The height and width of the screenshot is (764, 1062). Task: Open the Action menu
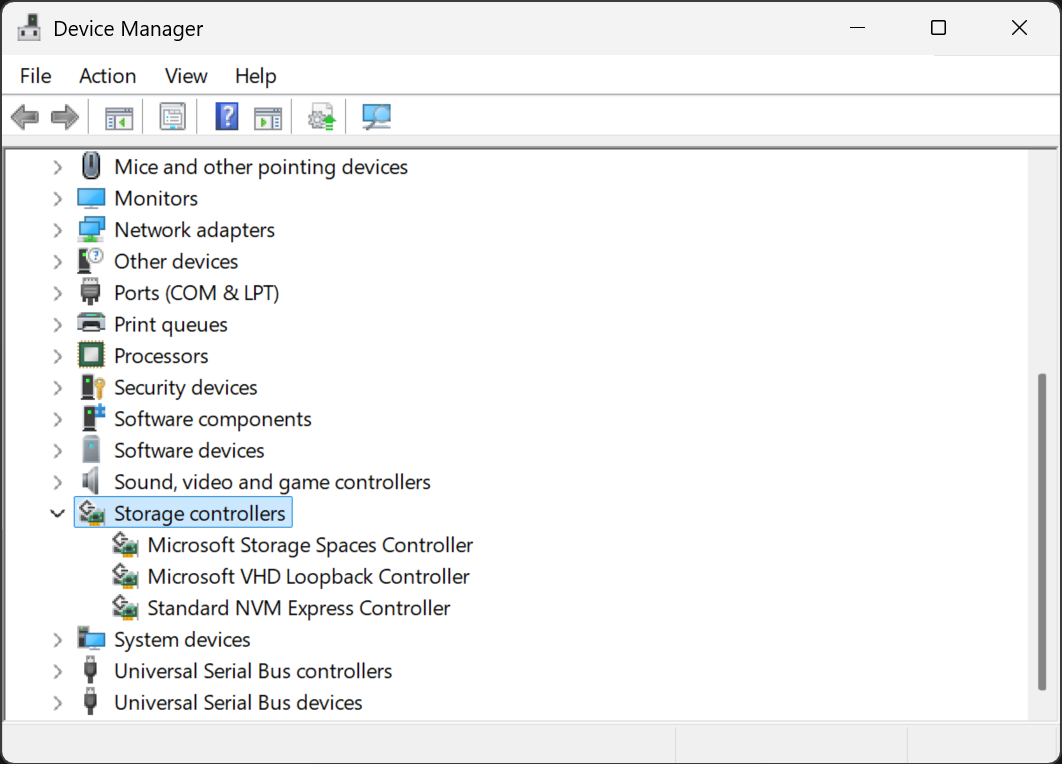pyautogui.click(x=107, y=76)
